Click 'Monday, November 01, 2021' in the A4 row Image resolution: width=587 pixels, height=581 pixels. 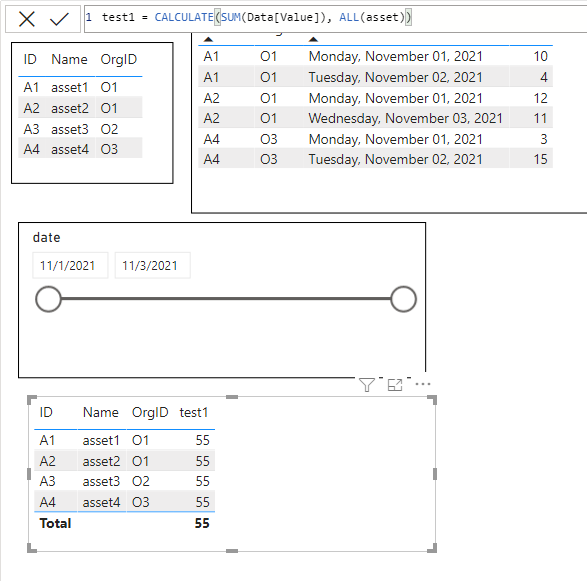(396, 139)
